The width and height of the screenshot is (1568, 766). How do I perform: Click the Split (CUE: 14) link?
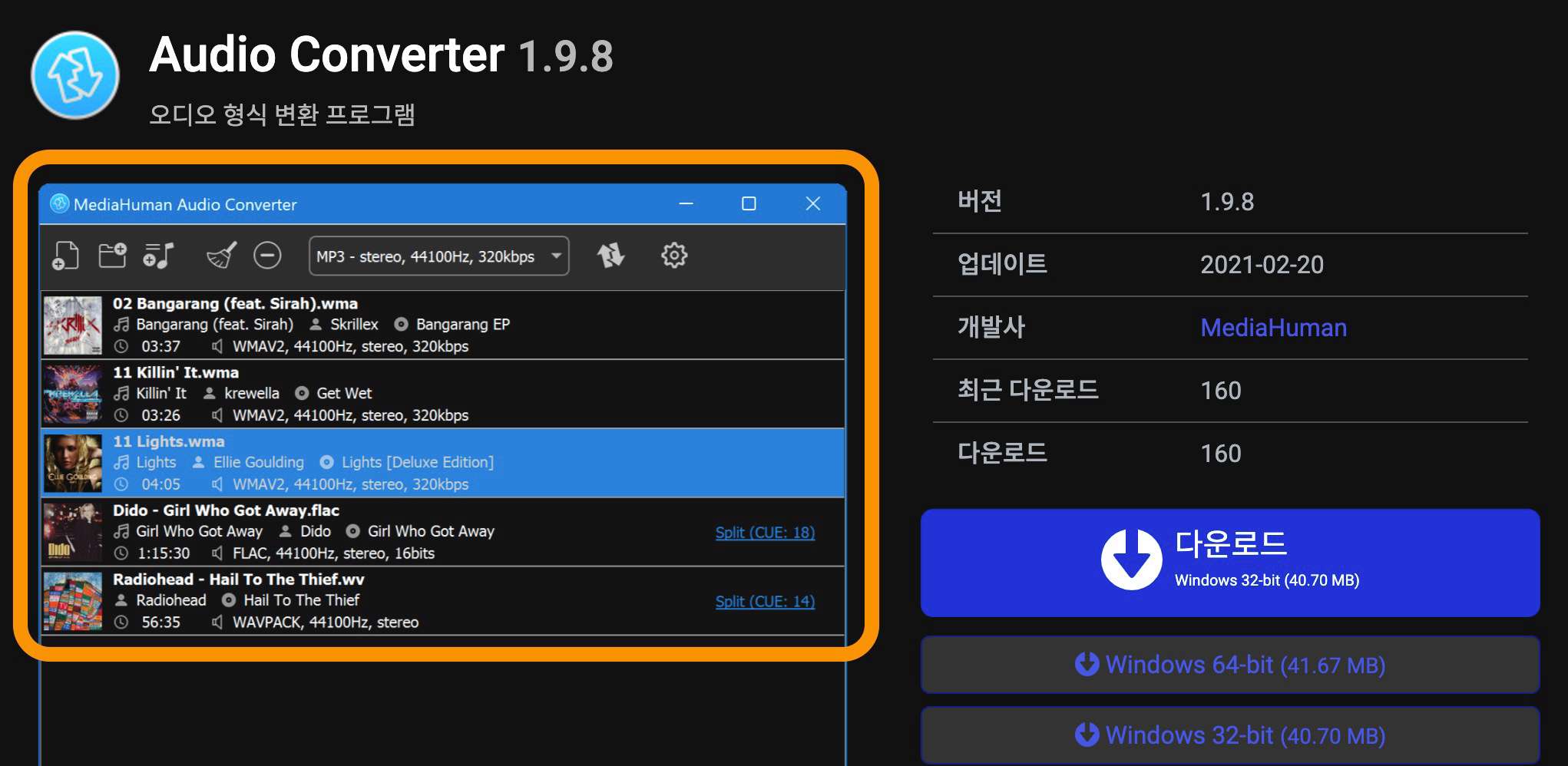tap(765, 602)
